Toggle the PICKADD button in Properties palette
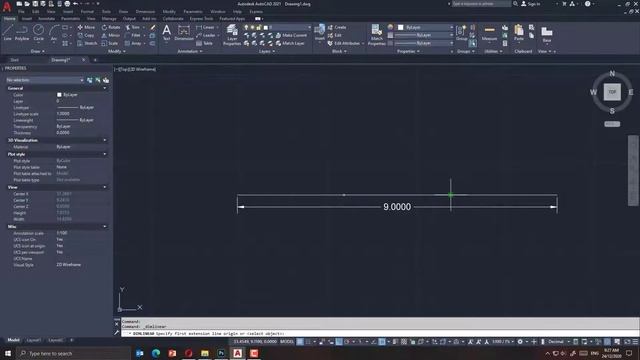Image resolution: width=640 pixels, height=360 pixels. click(90, 80)
